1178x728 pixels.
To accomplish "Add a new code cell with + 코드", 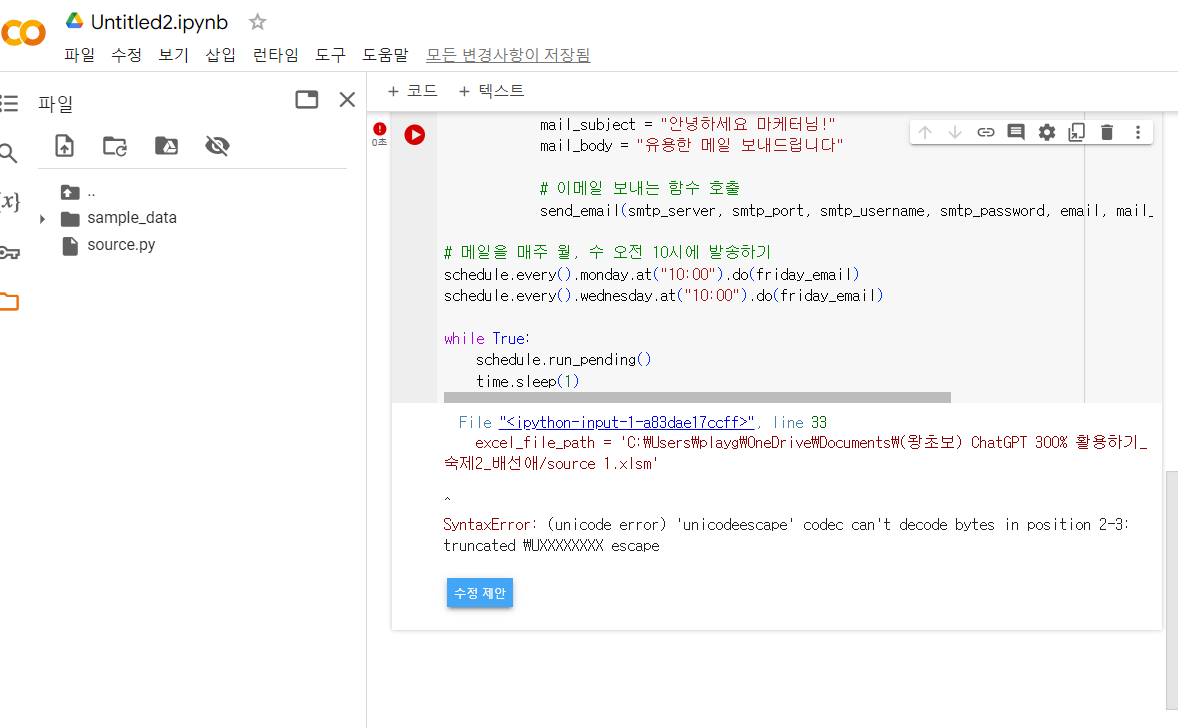I will point(412,91).
